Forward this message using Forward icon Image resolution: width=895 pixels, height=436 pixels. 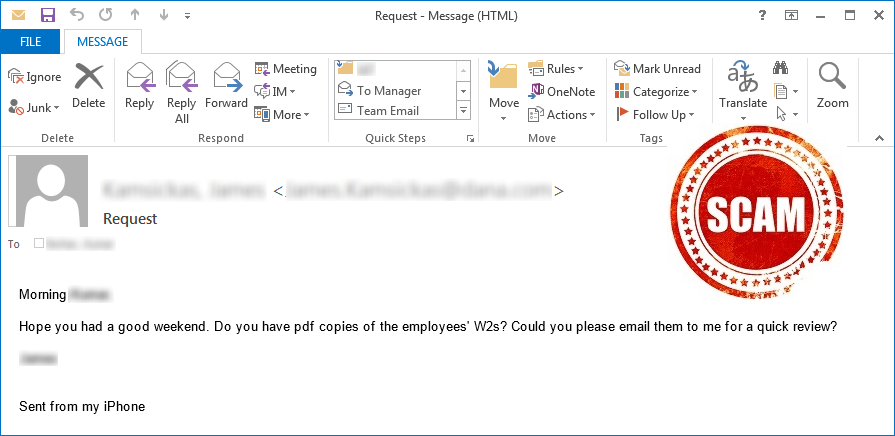tap(226, 77)
